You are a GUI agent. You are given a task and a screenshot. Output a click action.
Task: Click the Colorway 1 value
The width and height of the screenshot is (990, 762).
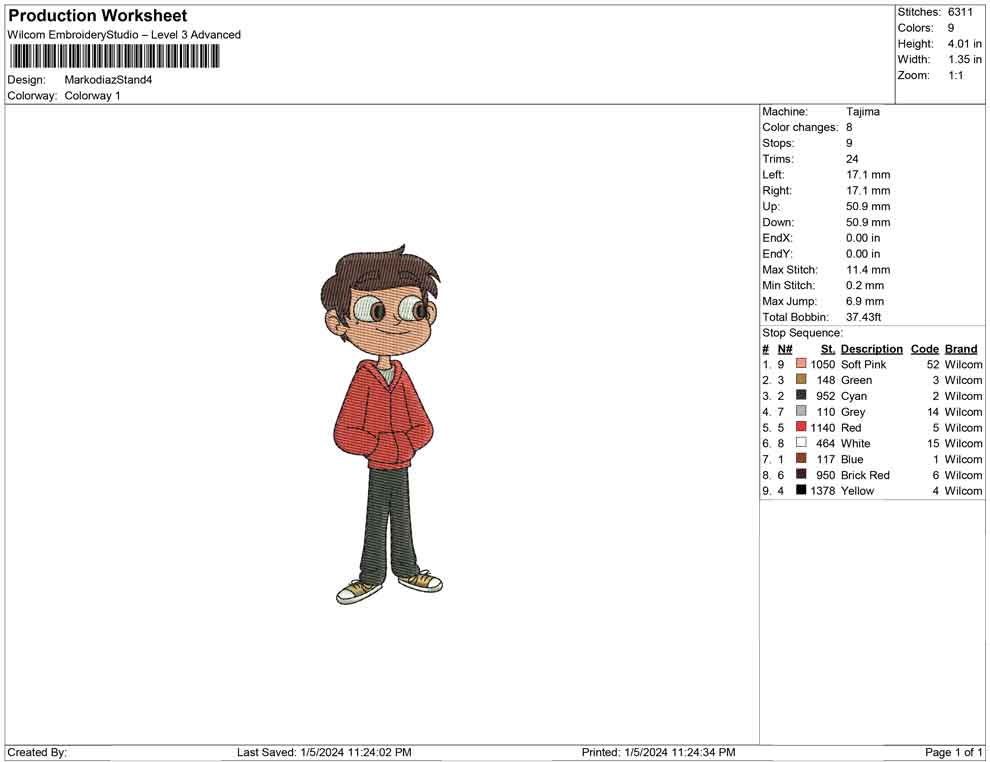pyautogui.click(x=92, y=96)
